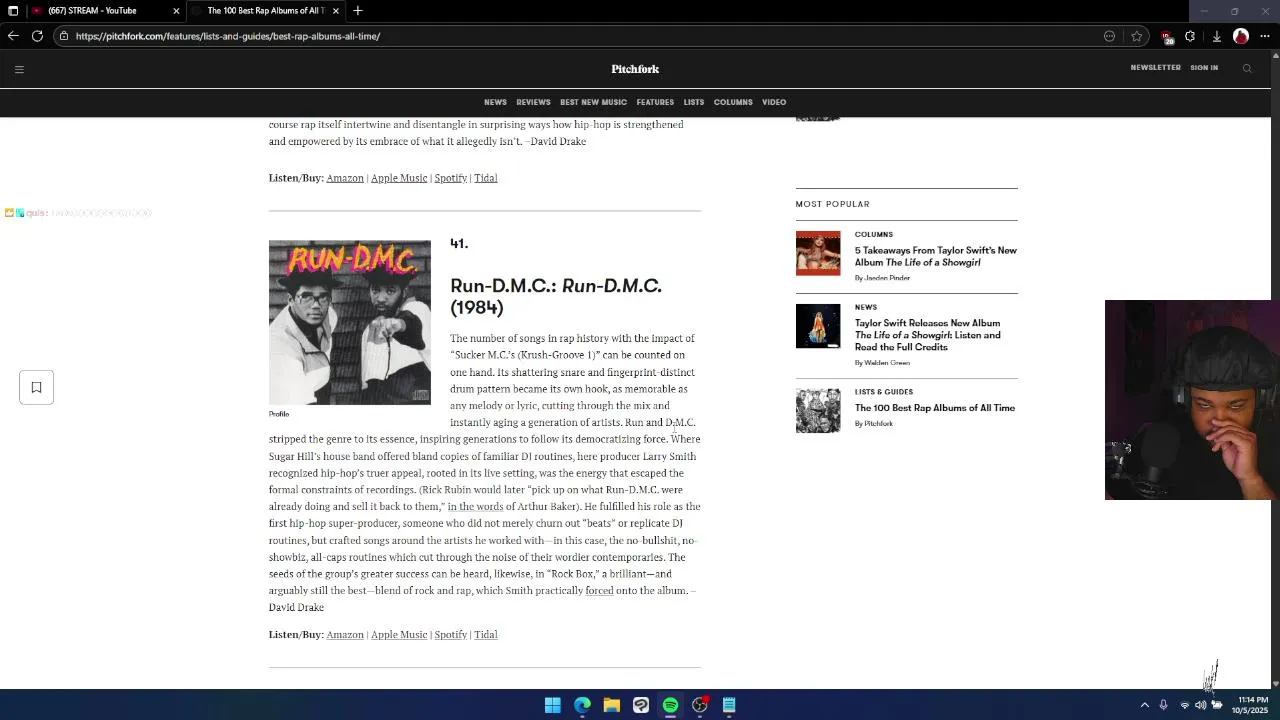
Task: View site information lock icon in address bar
Action: (x=64, y=36)
